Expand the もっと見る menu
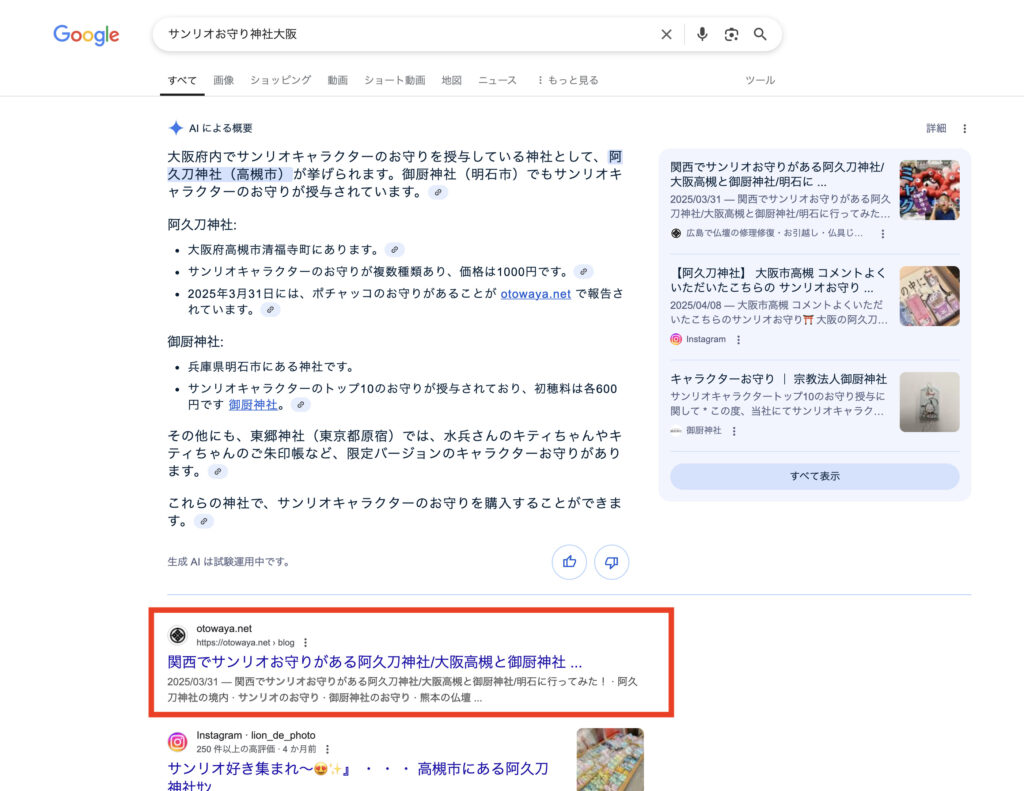 [x=568, y=80]
